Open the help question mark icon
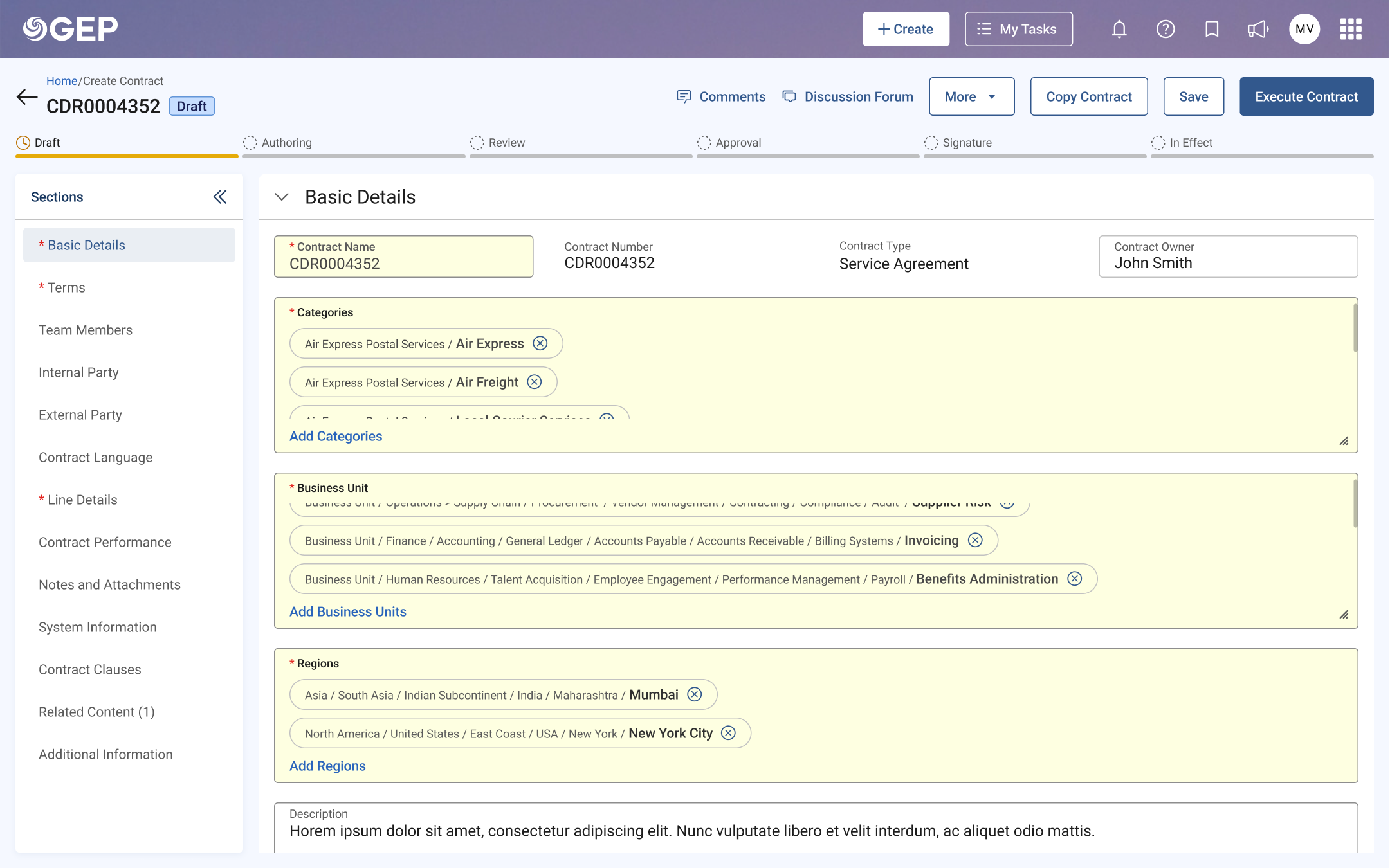 point(1166,29)
